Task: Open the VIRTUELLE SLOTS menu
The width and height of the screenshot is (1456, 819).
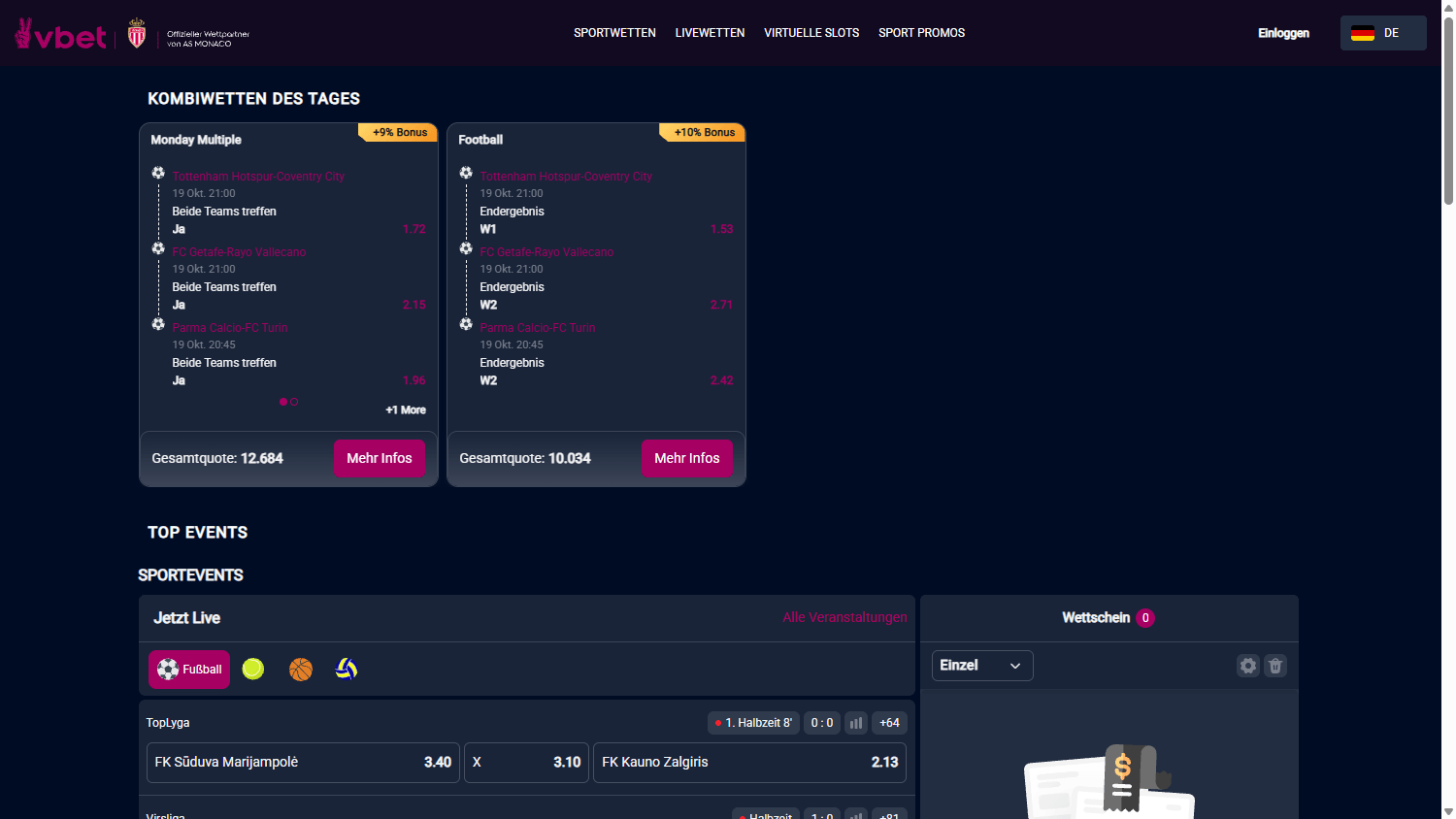Action: click(811, 33)
